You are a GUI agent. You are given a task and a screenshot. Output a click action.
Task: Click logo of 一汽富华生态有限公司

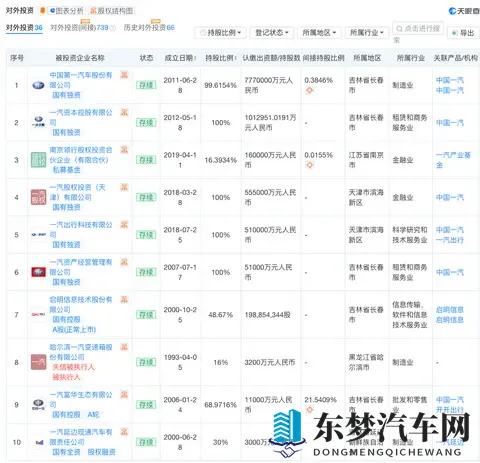point(38,405)
